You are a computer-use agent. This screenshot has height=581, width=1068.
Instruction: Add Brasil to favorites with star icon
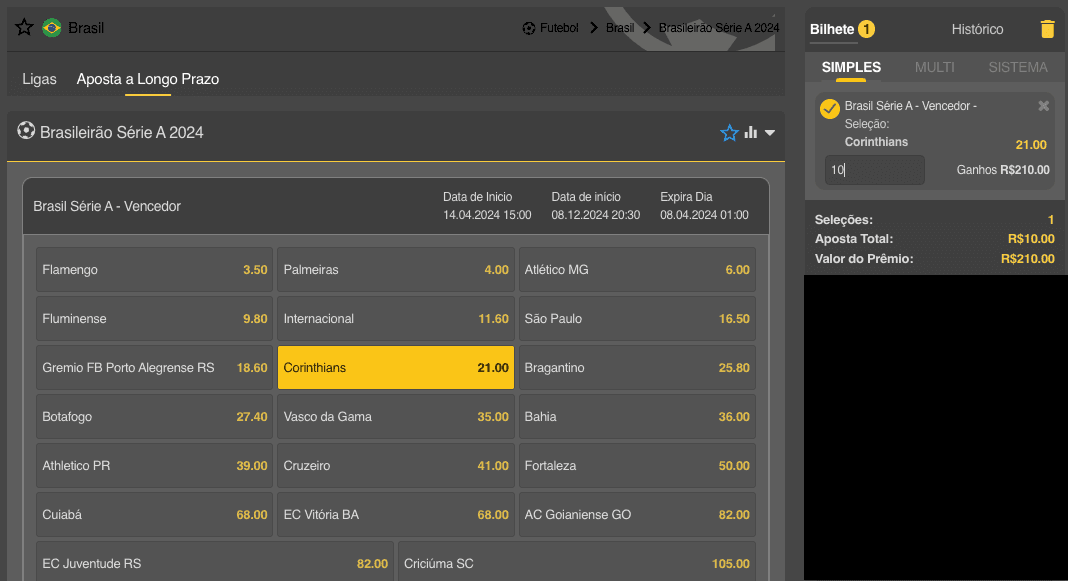[25, 28]
